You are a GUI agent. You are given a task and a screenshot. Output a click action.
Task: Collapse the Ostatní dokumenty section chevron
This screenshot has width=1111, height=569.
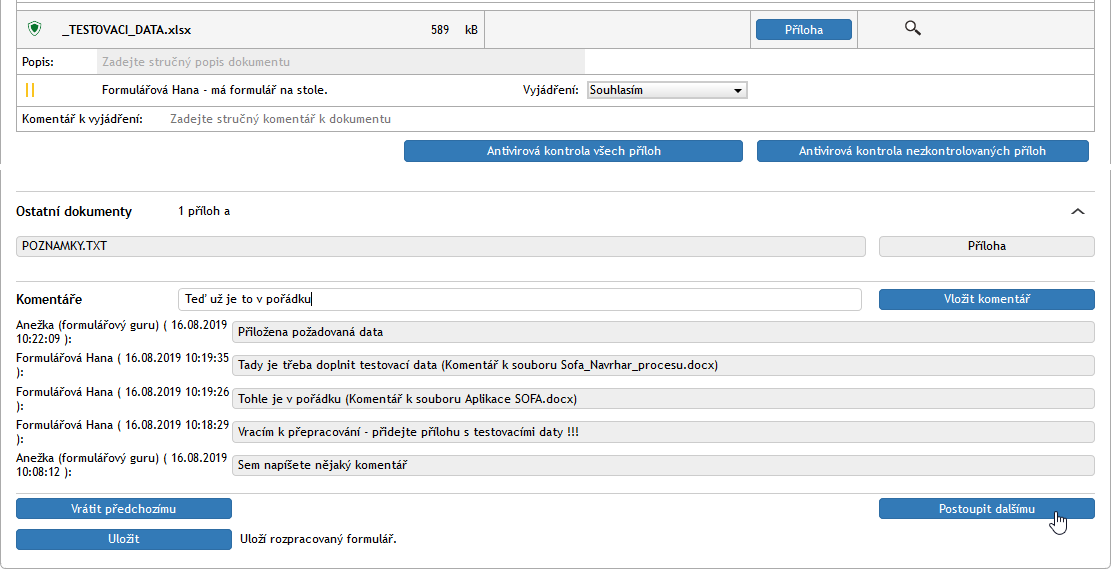click(1077, 212)
